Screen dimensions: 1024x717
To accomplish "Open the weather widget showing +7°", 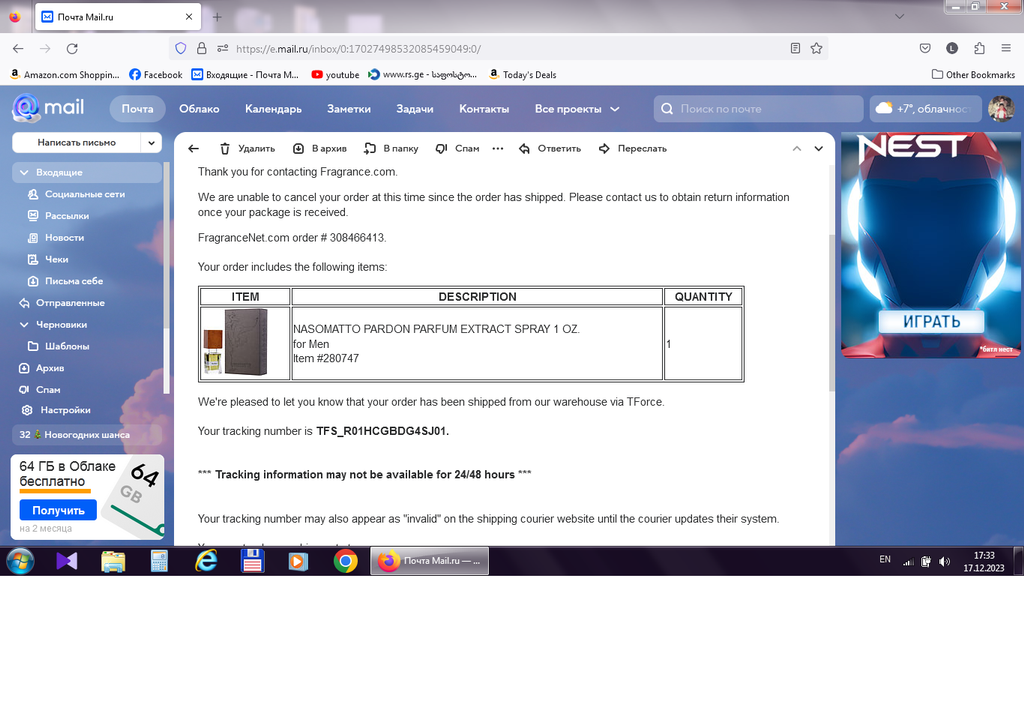I will click(925, 109).
